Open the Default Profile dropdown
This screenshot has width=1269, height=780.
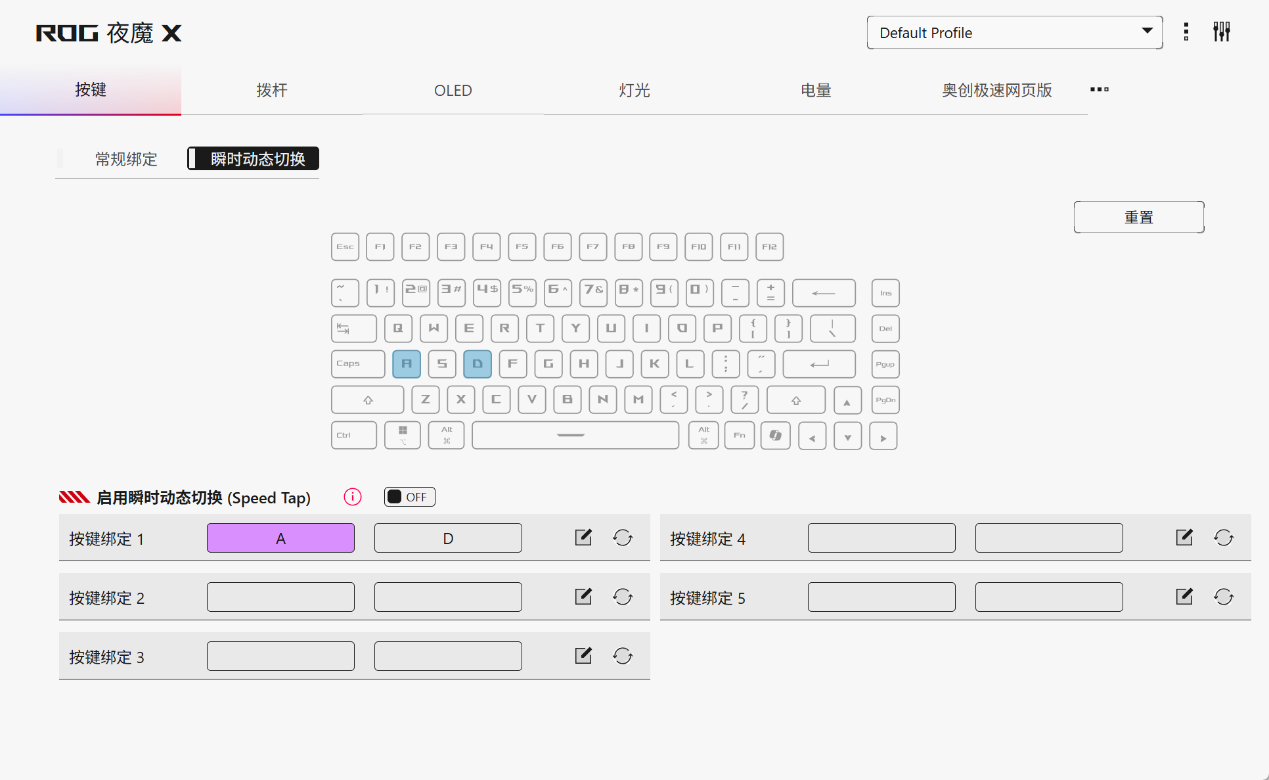(1014, 32)
